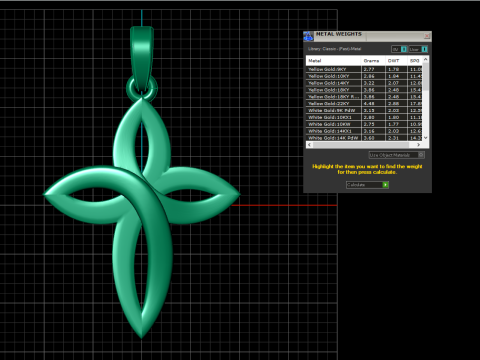Toggle Use Object Materials option
Viewport: 480px width, 360px height.
(396, 155)
